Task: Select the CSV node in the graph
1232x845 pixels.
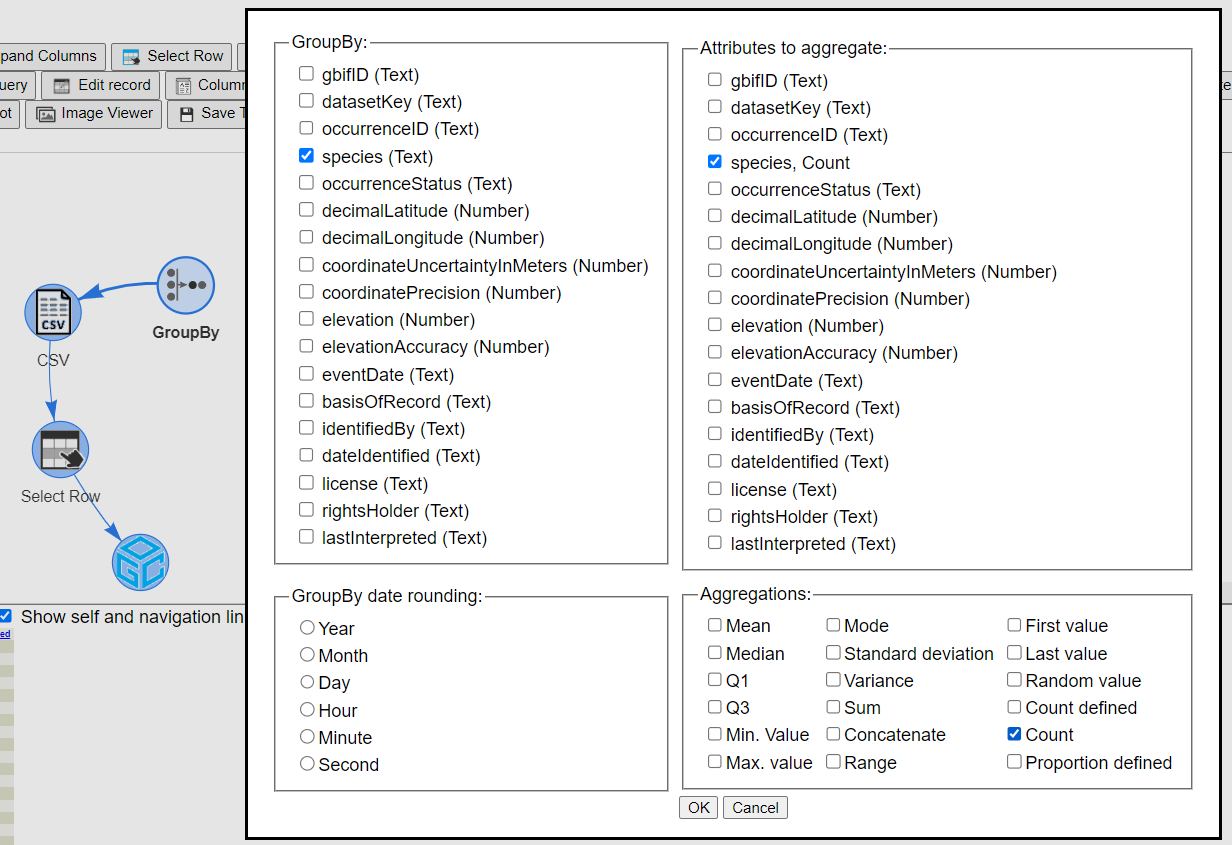Action: [x=53, y=312]
